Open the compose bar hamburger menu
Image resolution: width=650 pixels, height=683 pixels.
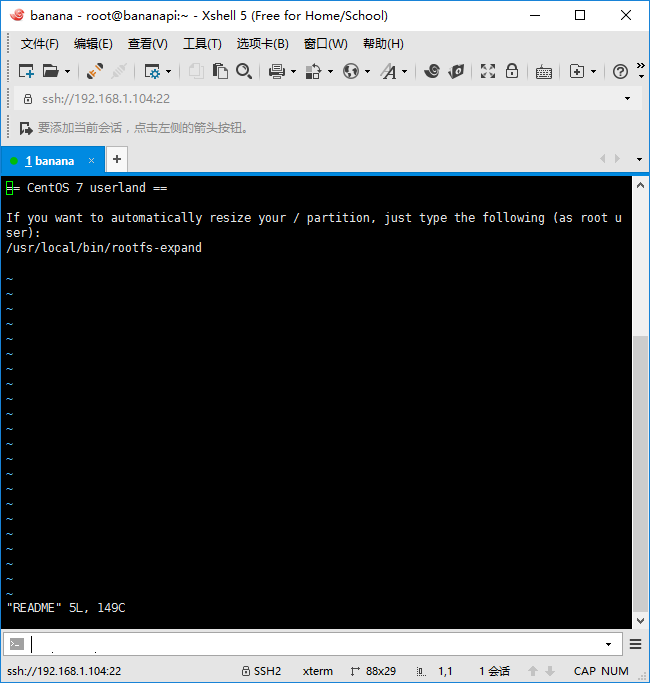tap(636, 644)
